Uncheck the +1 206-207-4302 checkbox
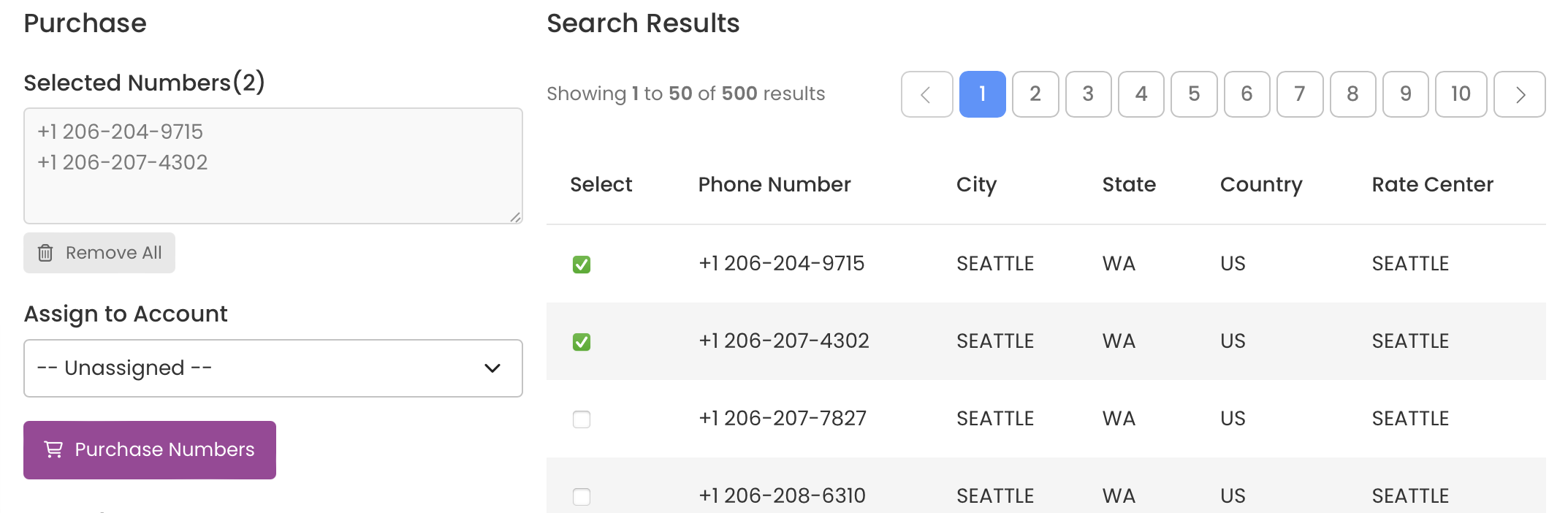 (x=582, y=341)
